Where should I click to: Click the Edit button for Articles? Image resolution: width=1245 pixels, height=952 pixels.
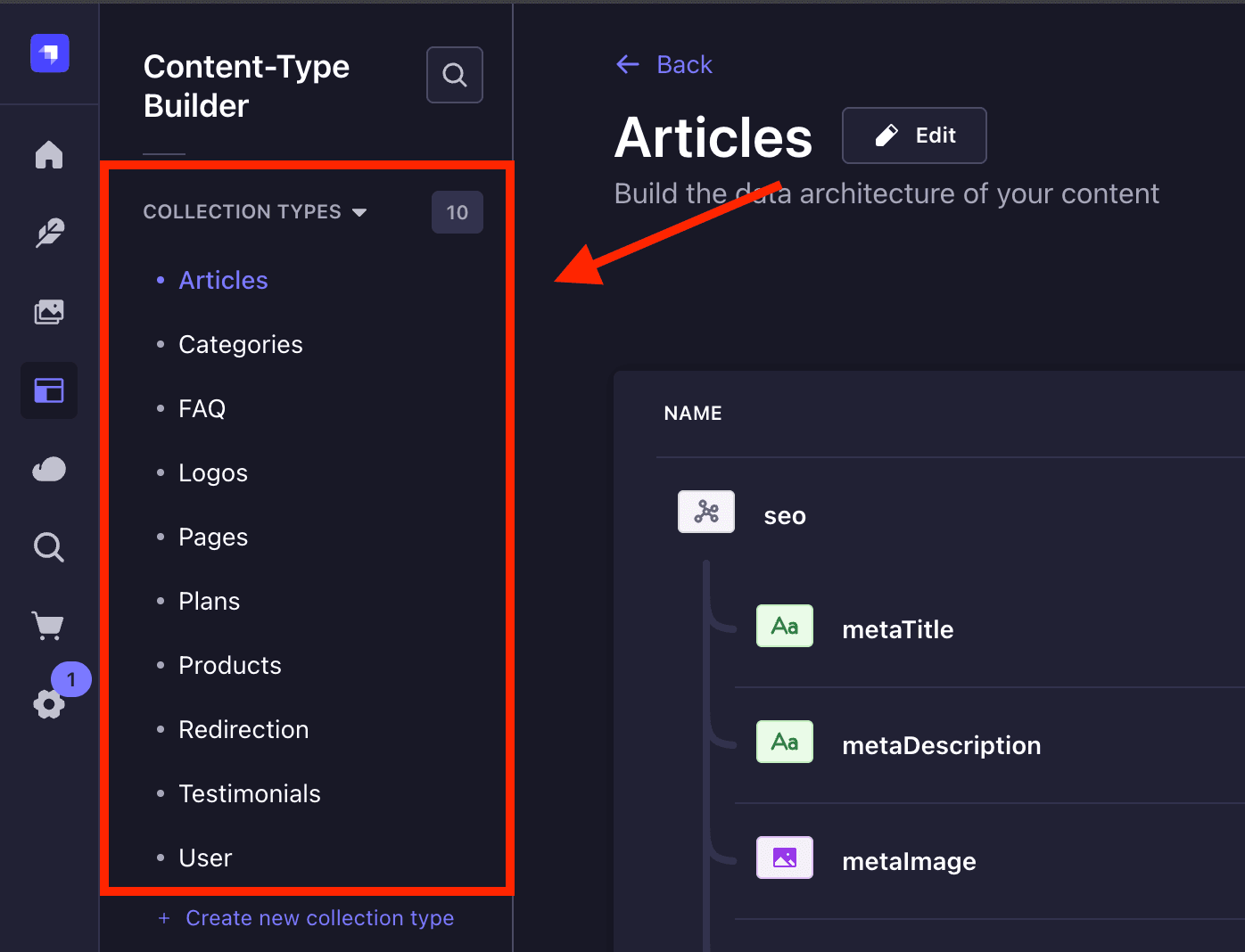coord(914,135)
